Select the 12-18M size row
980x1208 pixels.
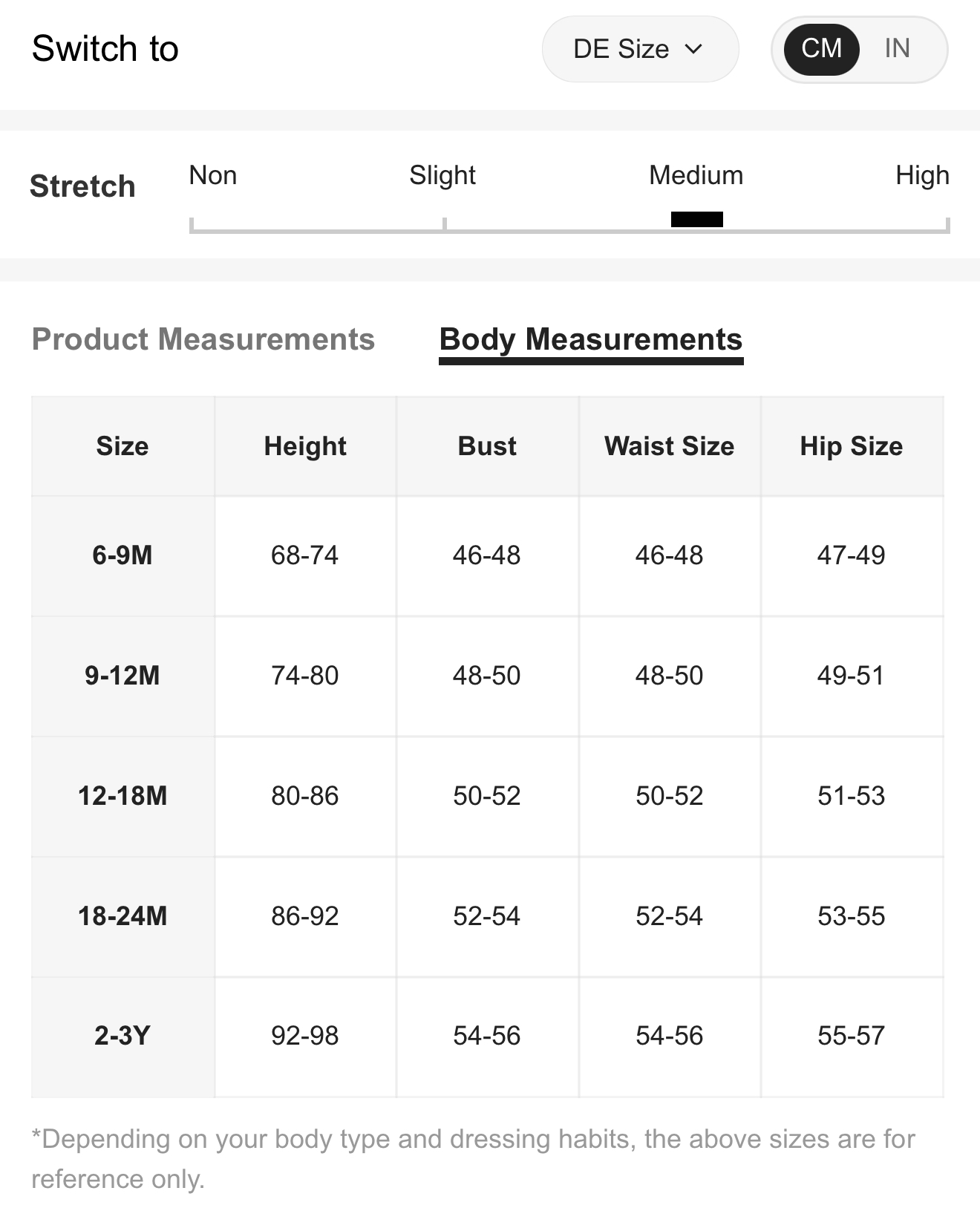487,796
